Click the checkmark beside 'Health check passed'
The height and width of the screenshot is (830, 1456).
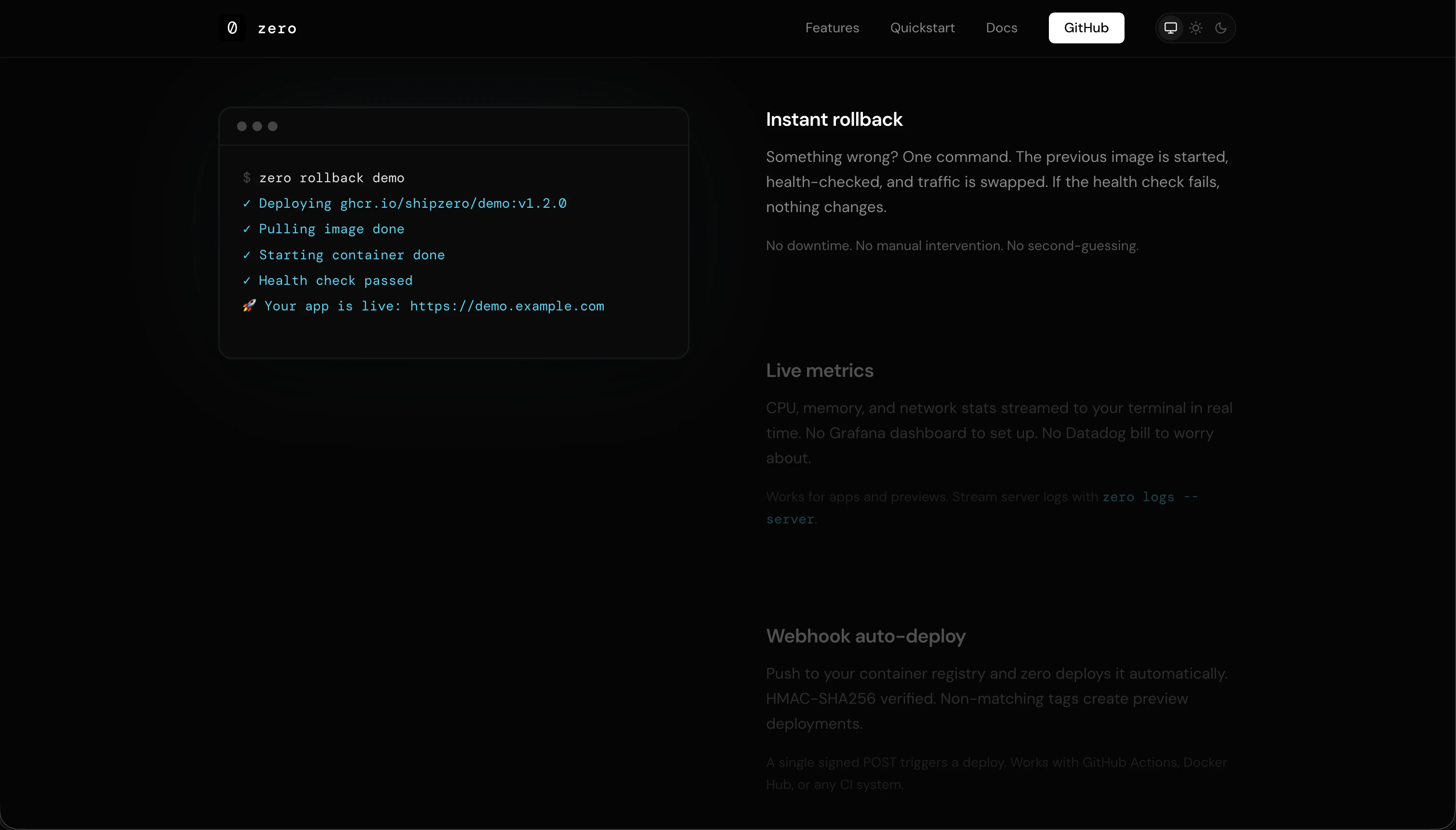point(247,281)
